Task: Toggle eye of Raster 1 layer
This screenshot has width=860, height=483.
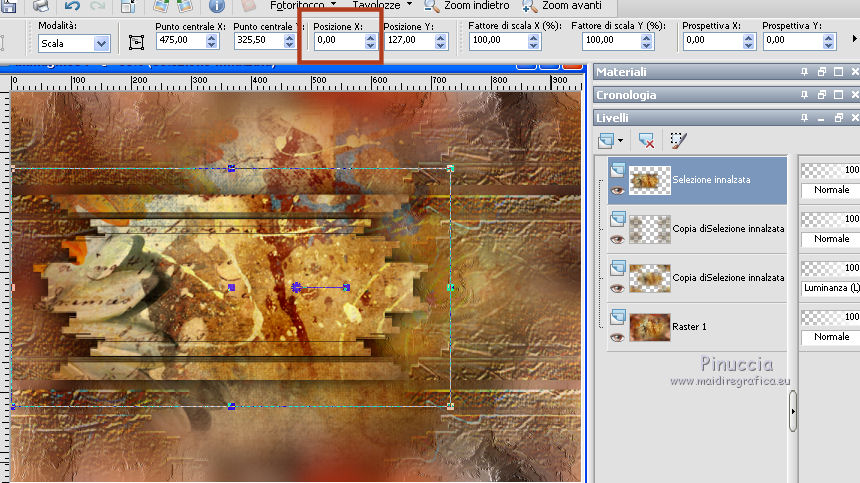Action: pyautogui.click(x=618, y=338)
